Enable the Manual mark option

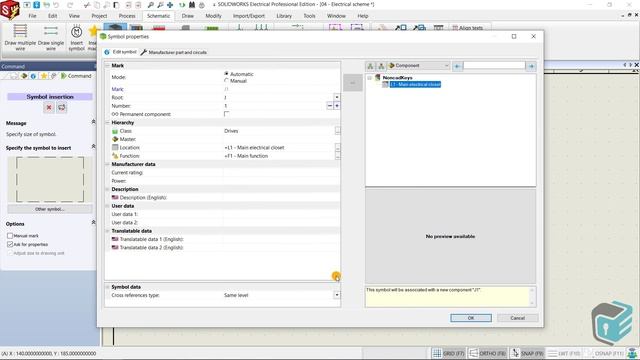click(10, 236)
